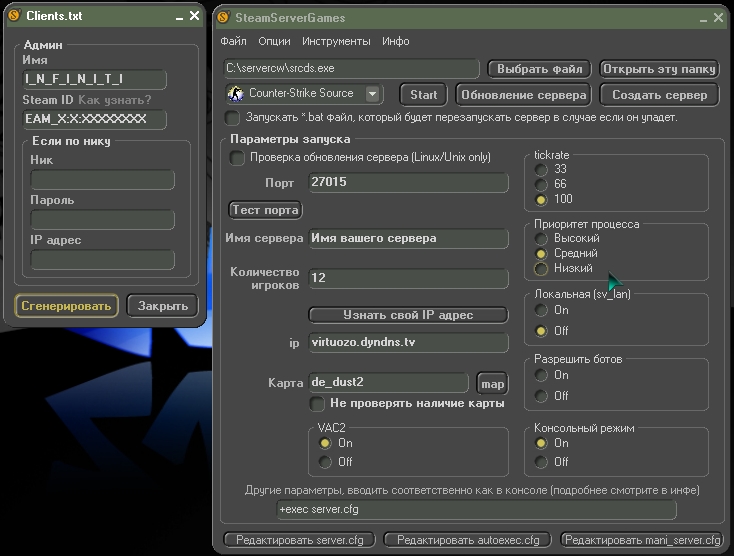734x556 pixels.
Task: Click Открыть эту папку button
Action: pos(659,69)
